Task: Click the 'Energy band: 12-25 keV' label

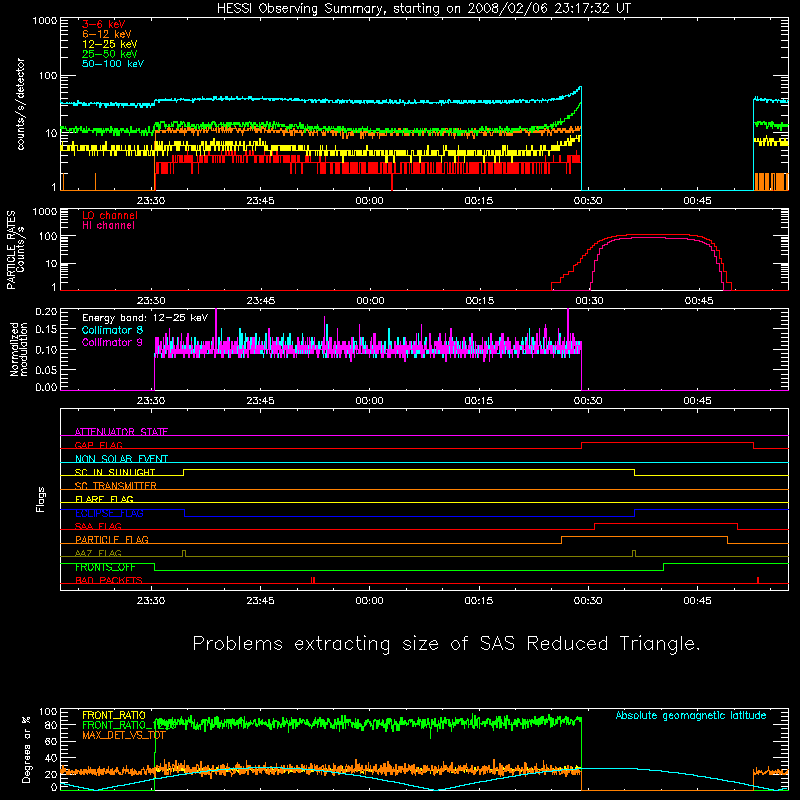Action: (145, 318)
